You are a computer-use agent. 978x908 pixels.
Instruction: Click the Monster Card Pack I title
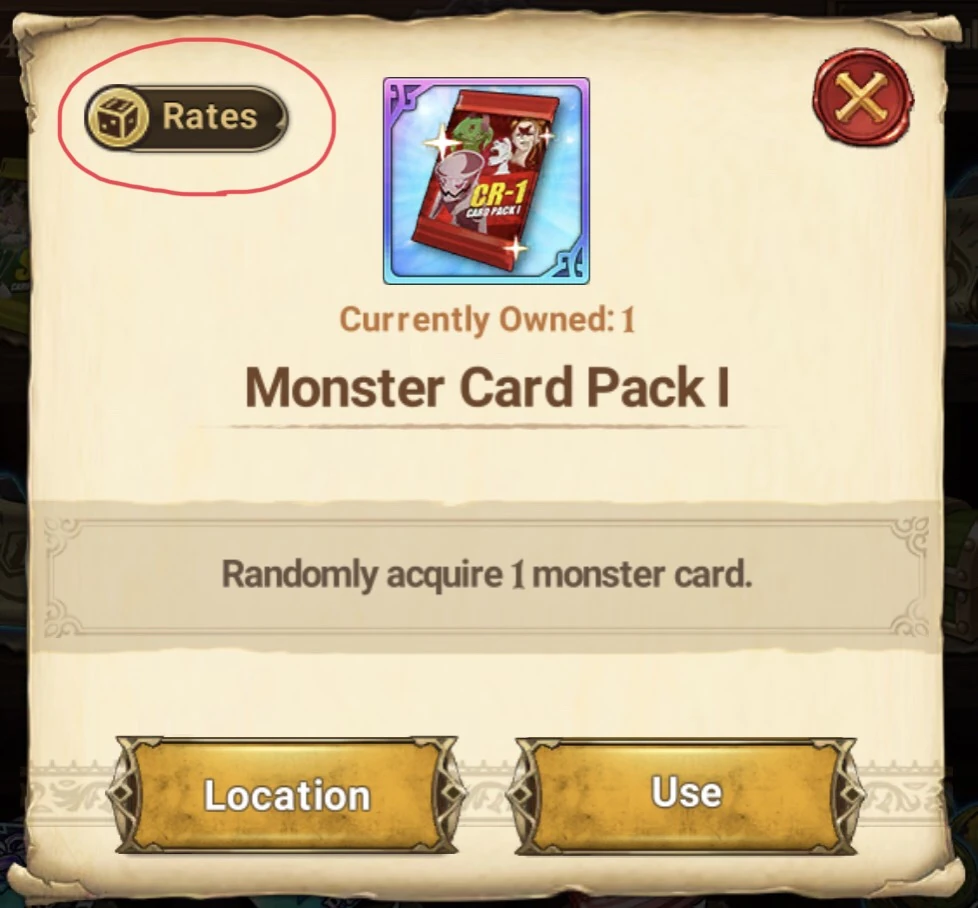487,388
